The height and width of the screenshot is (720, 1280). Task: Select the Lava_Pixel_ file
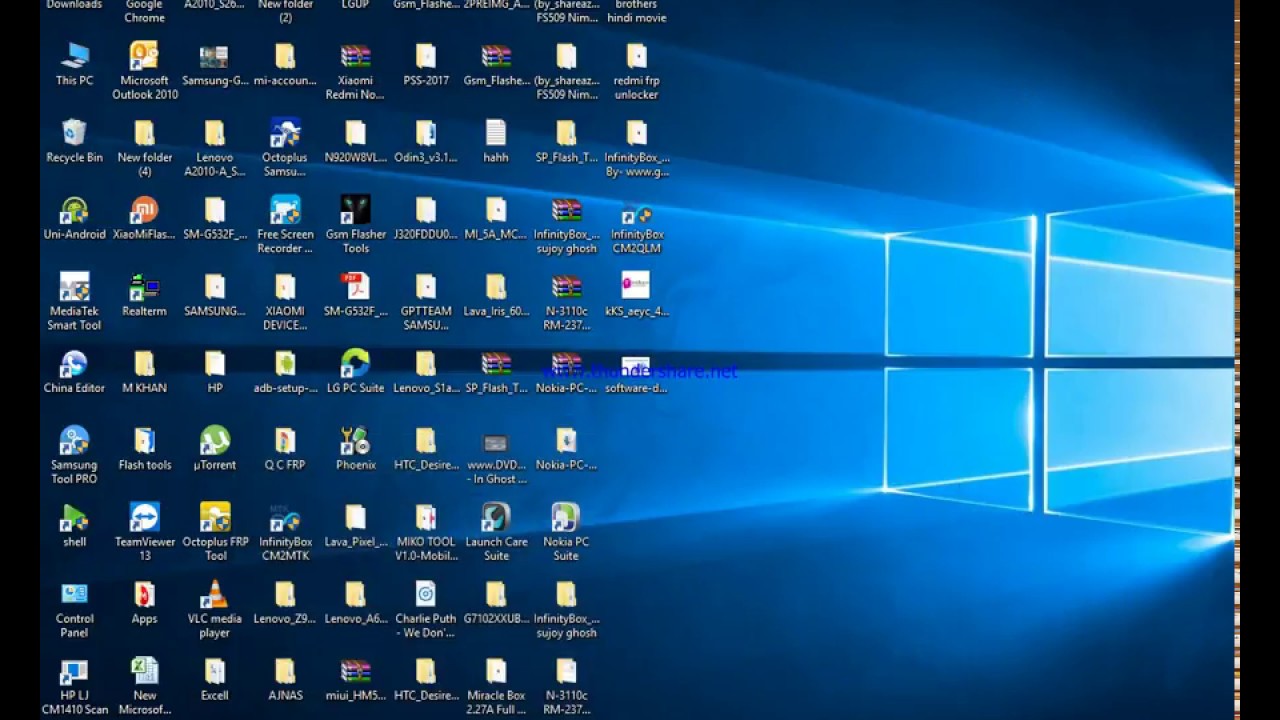355,526
